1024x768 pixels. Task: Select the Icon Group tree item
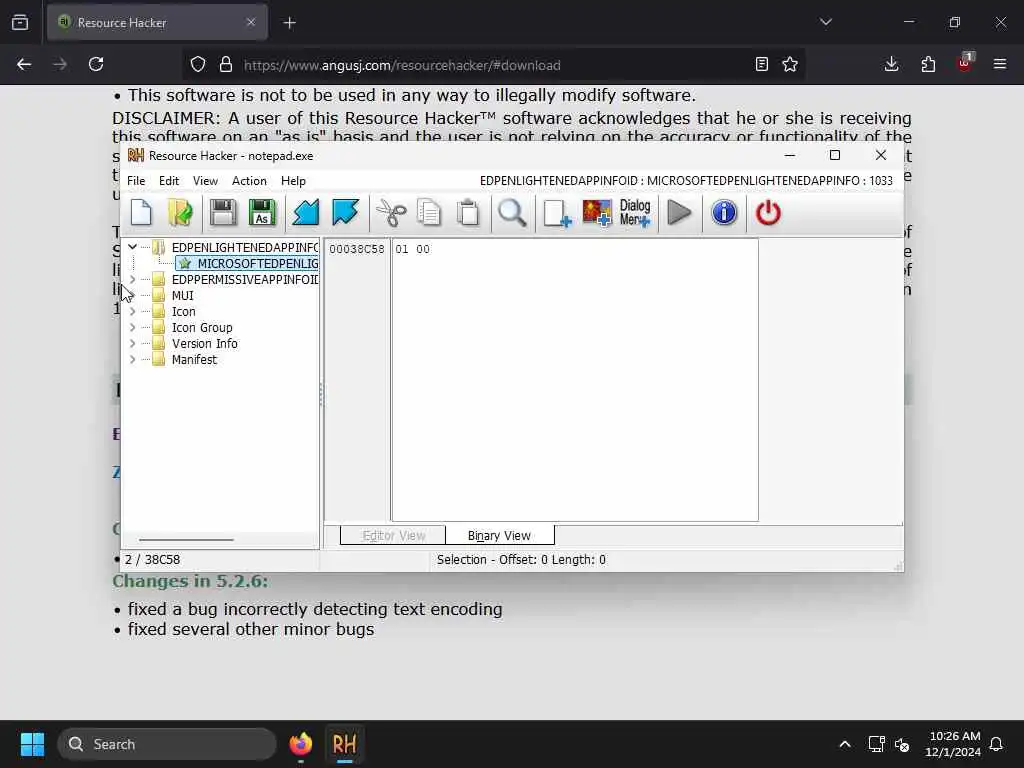tap(202, 327)
